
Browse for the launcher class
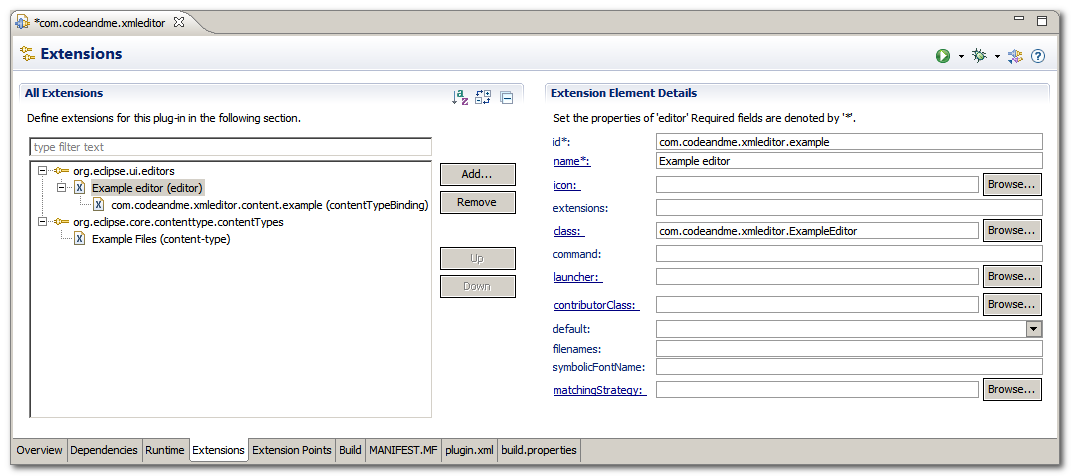point(1012,276)
